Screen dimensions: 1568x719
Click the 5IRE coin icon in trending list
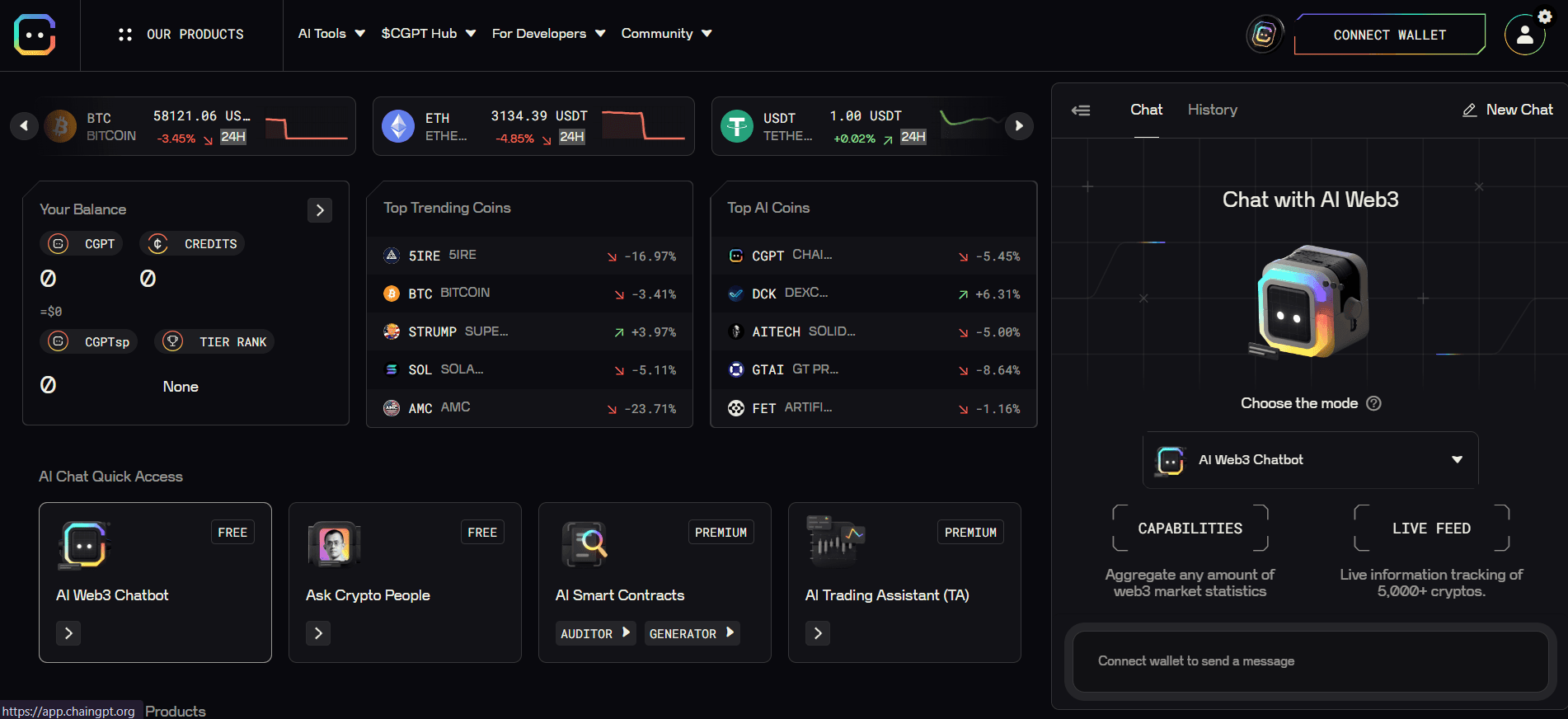(392, 256)
